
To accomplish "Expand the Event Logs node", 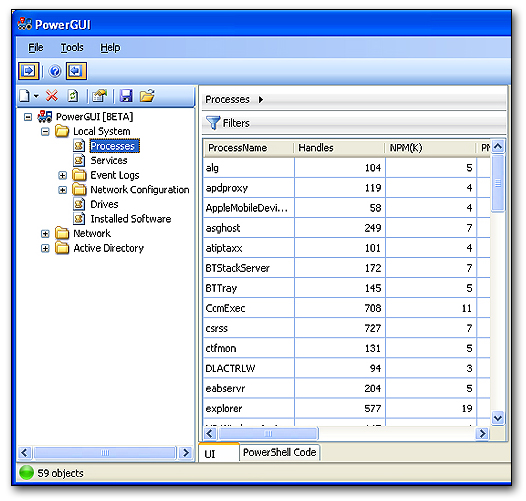I will pos(62,175).
